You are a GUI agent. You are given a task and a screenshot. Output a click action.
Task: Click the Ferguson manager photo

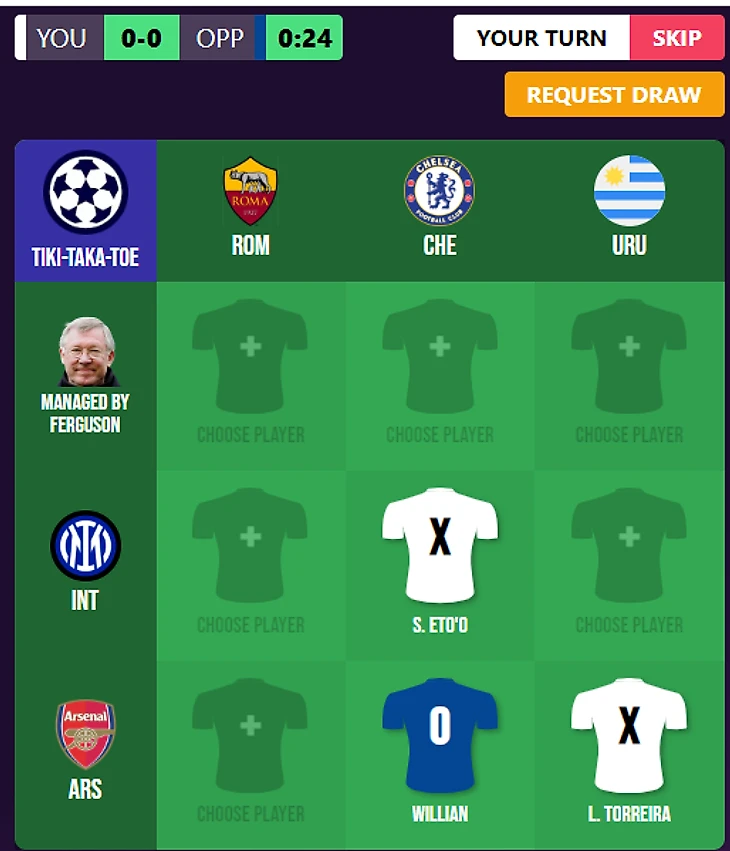click(87, 351)
